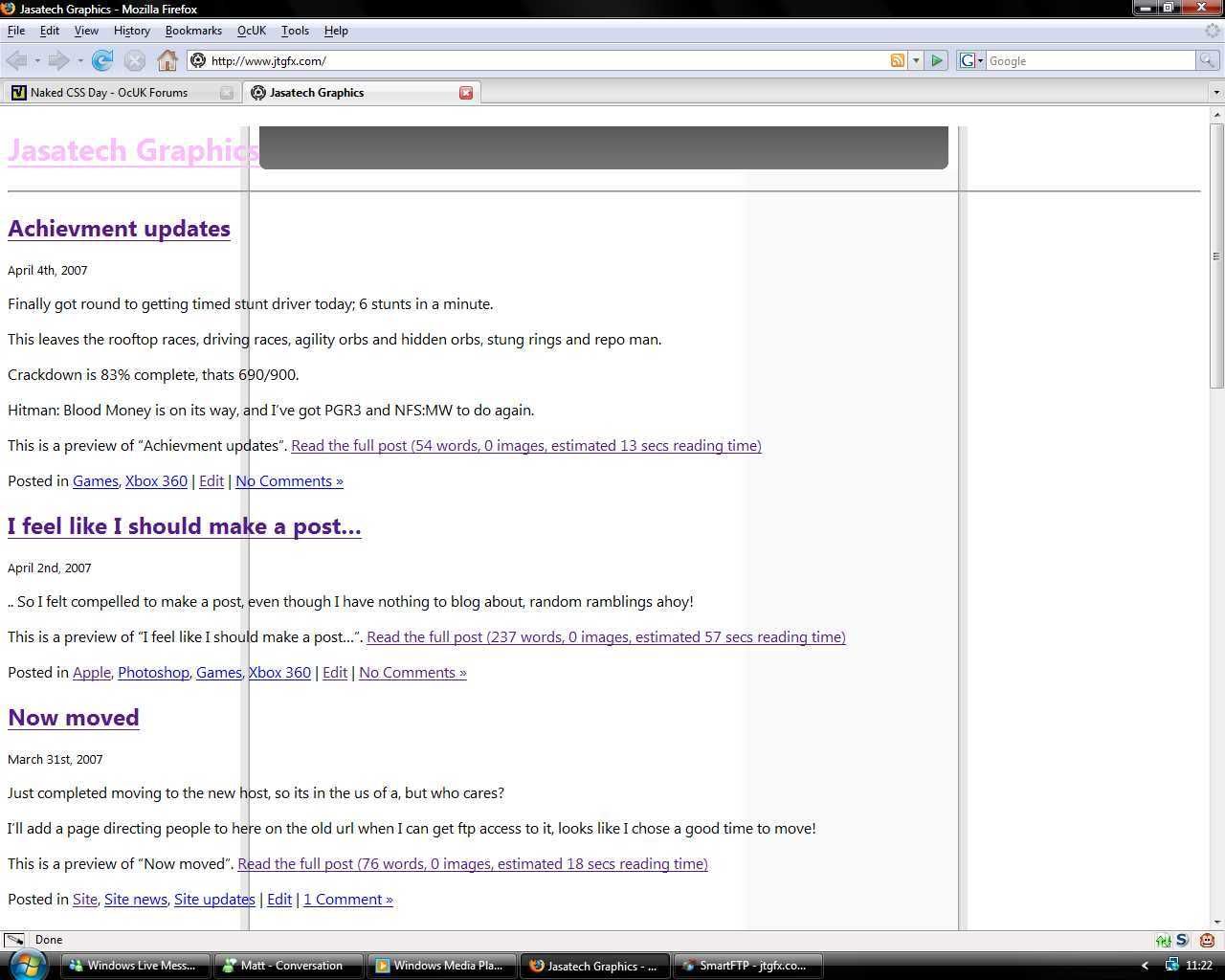Open the Now moved post heading

[x=74, y=718]
